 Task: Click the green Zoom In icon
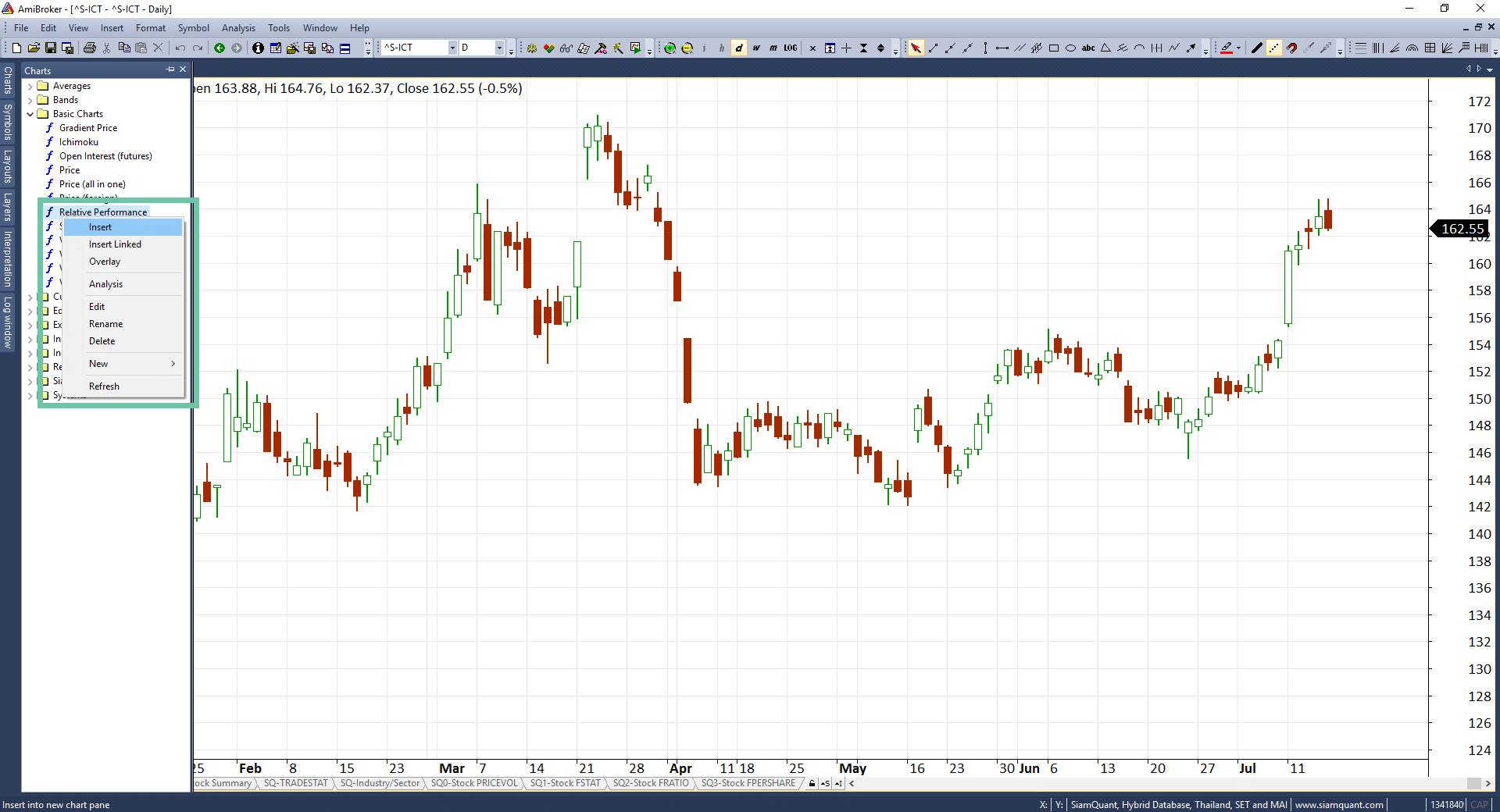tap(670, 48)
